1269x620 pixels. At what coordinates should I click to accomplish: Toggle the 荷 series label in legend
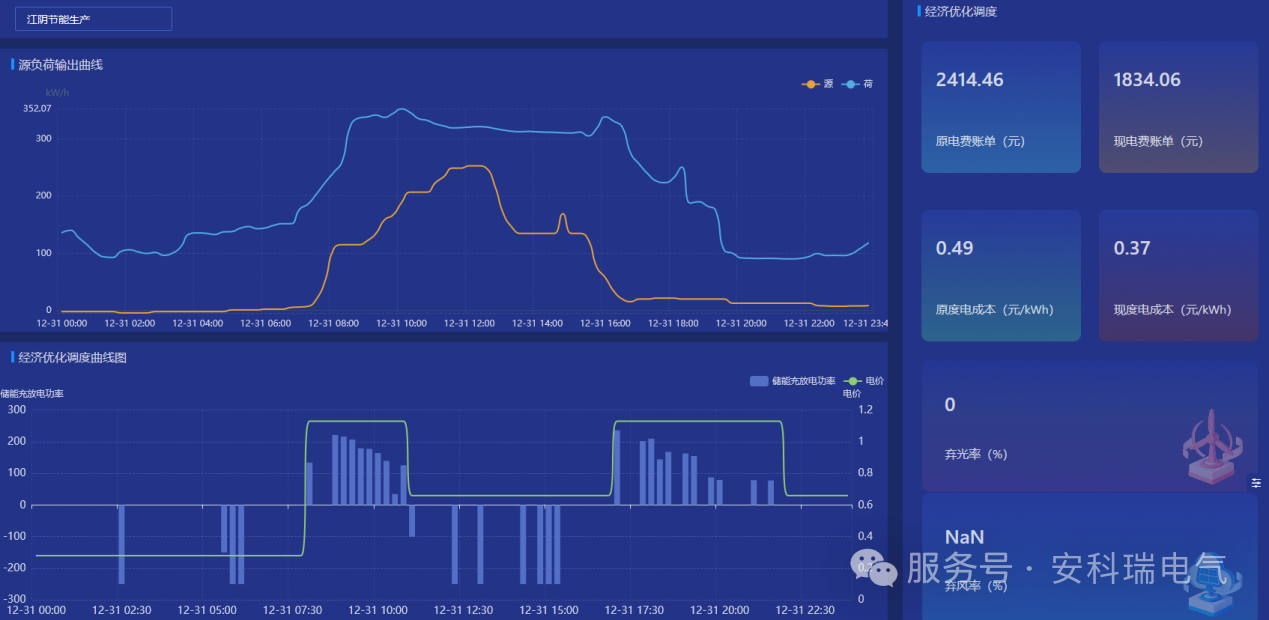tap(868, 84)
